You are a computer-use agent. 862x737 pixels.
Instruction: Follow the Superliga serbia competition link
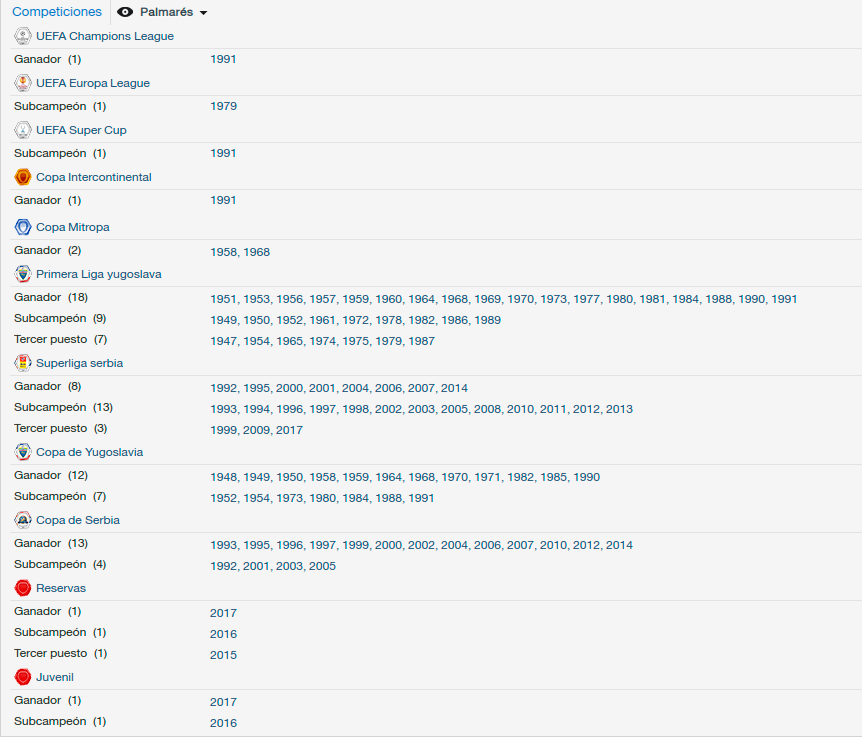(x=80, y=363)
